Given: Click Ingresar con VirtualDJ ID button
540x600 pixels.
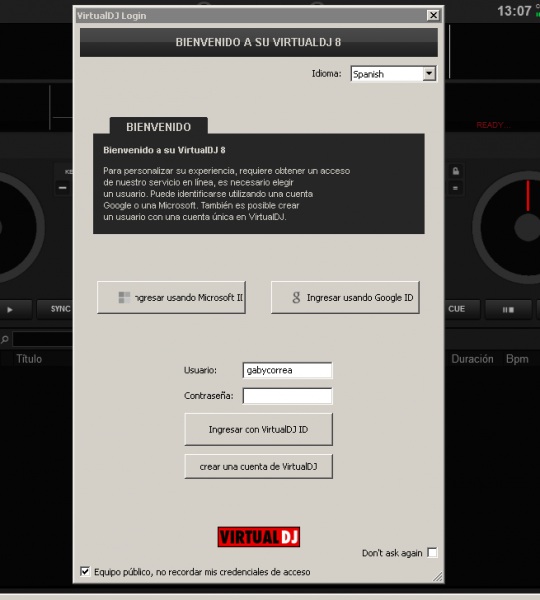Looking at the screenshot, I should pyautogui.click(x=258, y=429).
